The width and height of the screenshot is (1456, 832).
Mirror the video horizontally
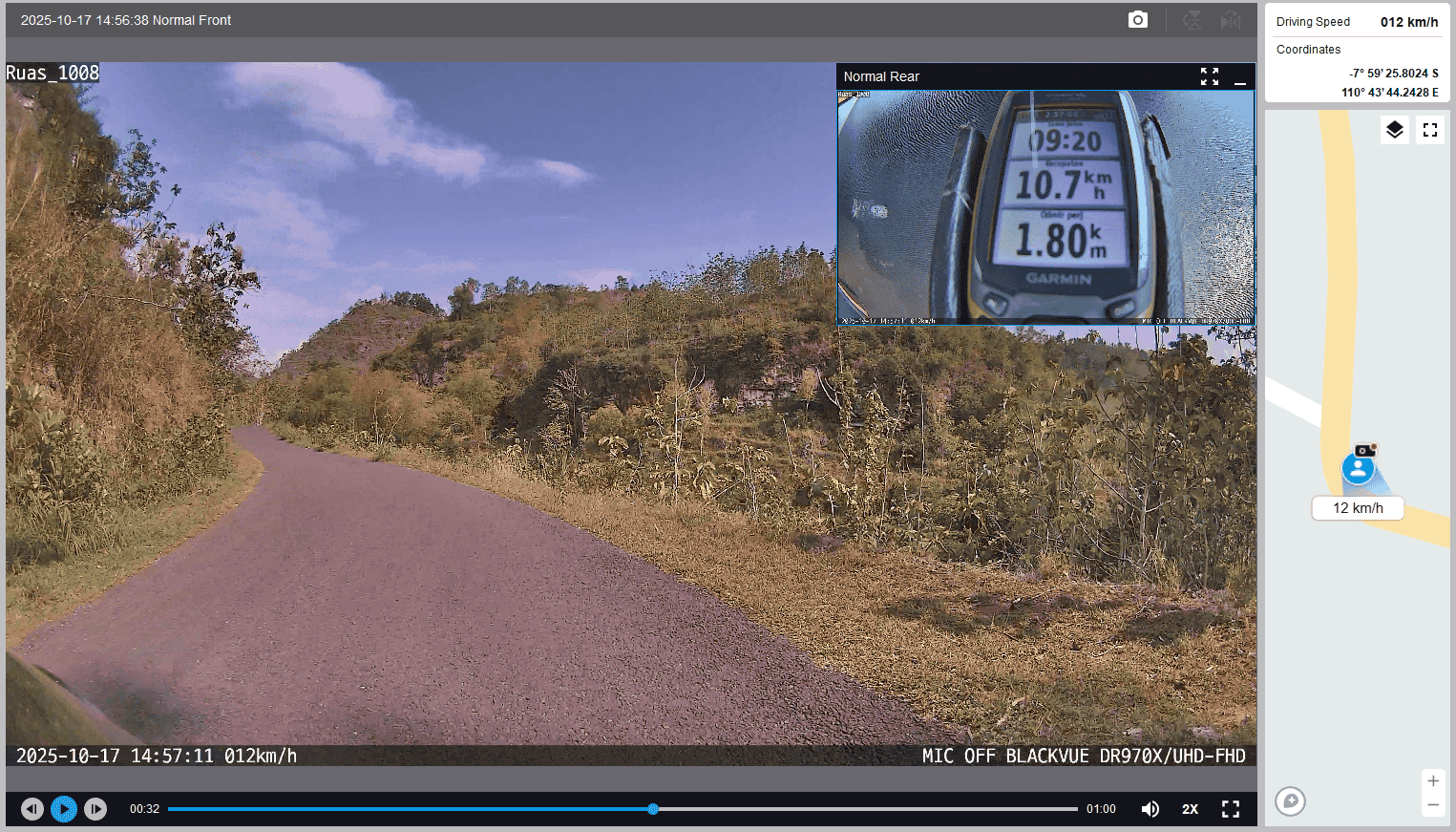click(x=1231, y=20)
